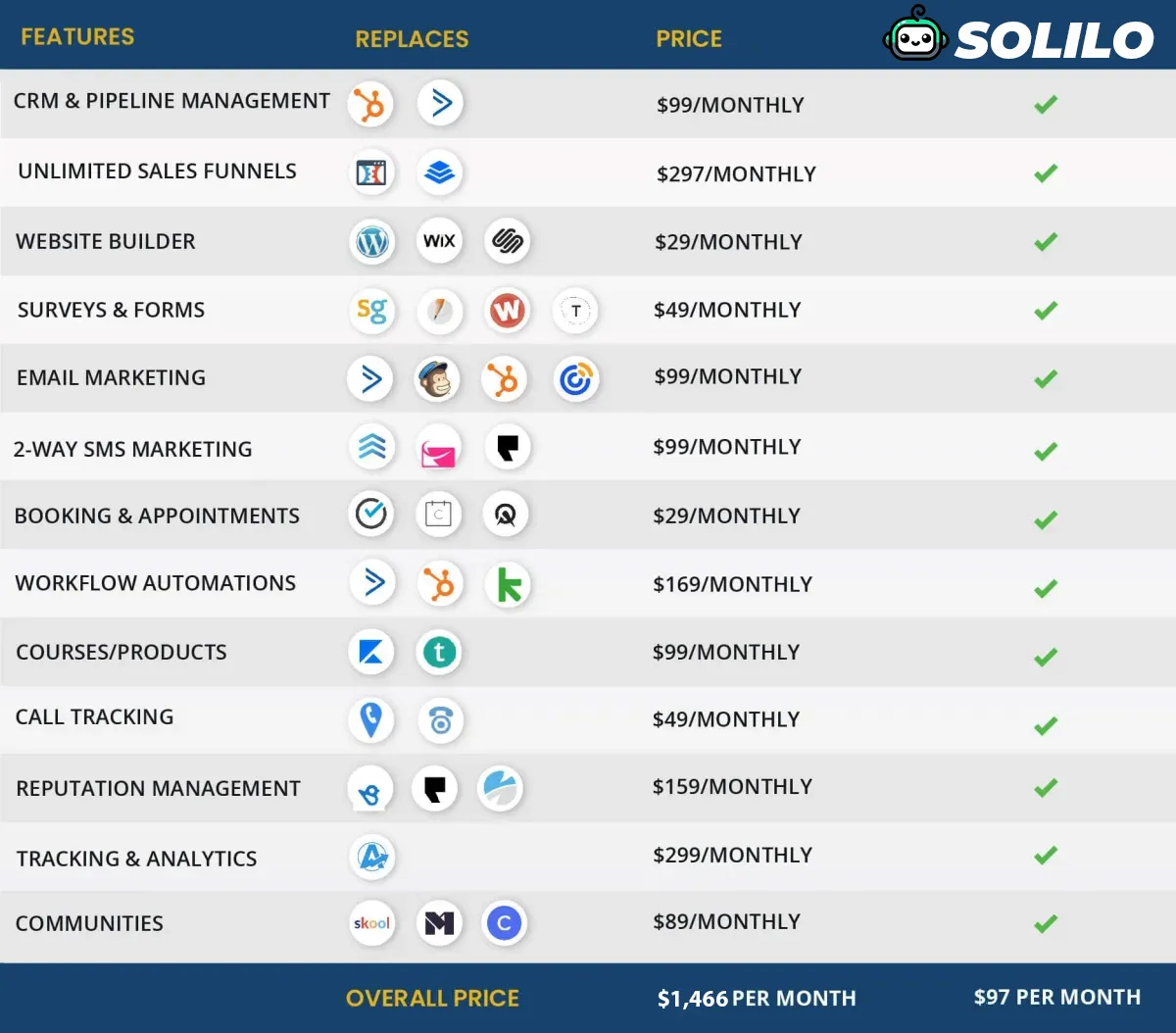Screen dimensions: 1176x1033
Task: Click the green checkmark for Call Tracking
Action: point(1046,725)
